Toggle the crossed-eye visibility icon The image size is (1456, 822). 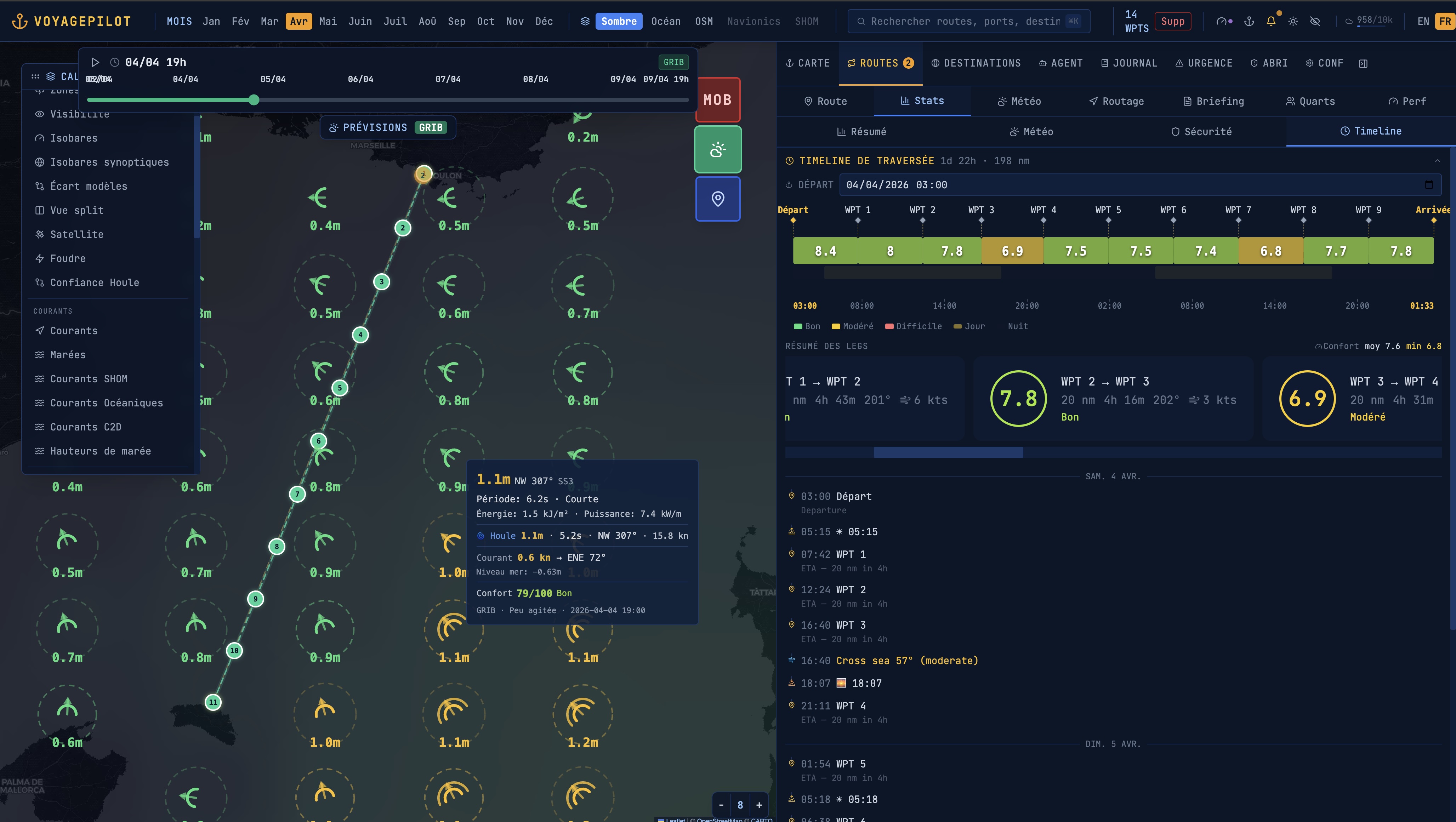tap(1315, 22)
